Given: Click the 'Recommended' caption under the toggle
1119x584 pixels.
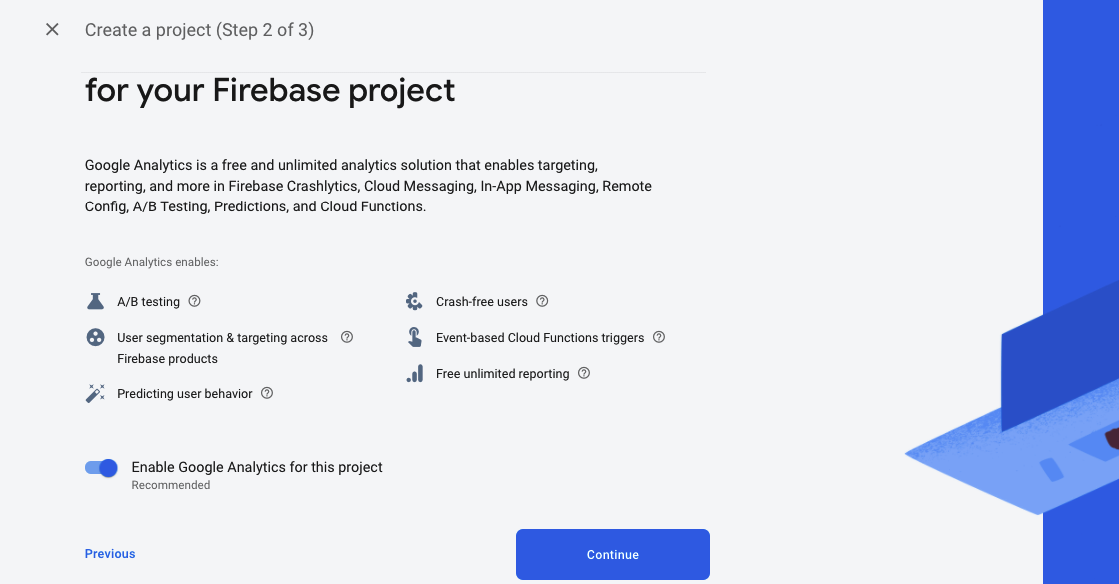Looking at the screenshot, I should tap(171, 485).
